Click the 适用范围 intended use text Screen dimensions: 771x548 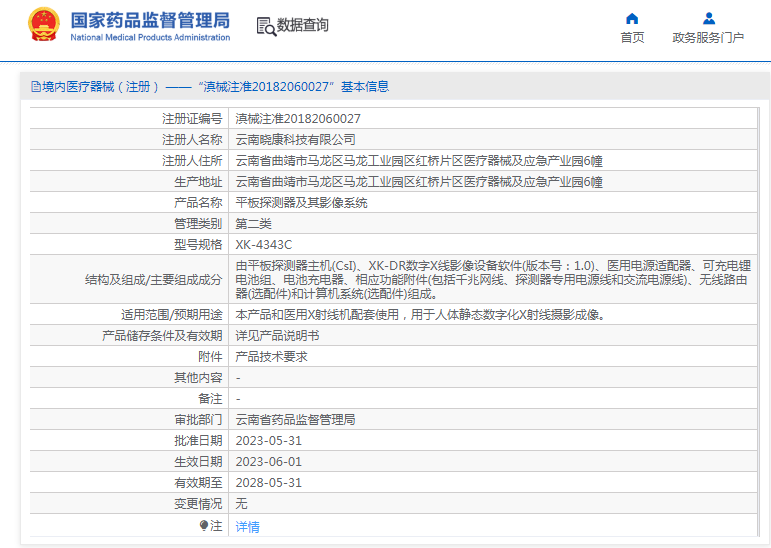point(420,314)
